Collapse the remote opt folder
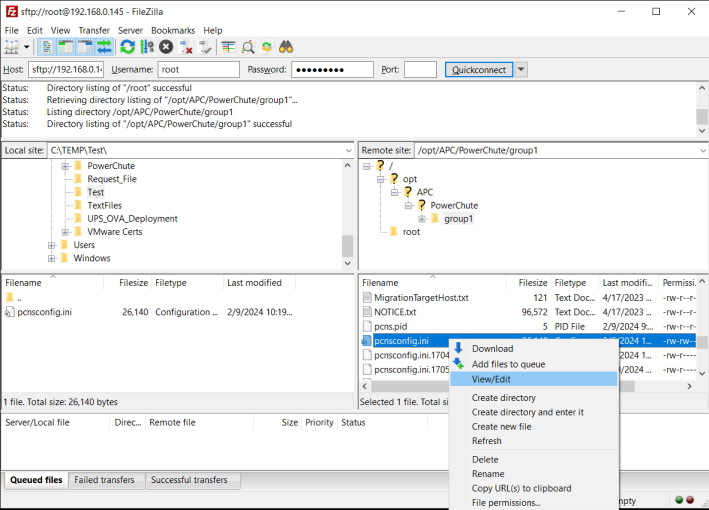Viewport: 709px width, 510px height. (381, 179)
